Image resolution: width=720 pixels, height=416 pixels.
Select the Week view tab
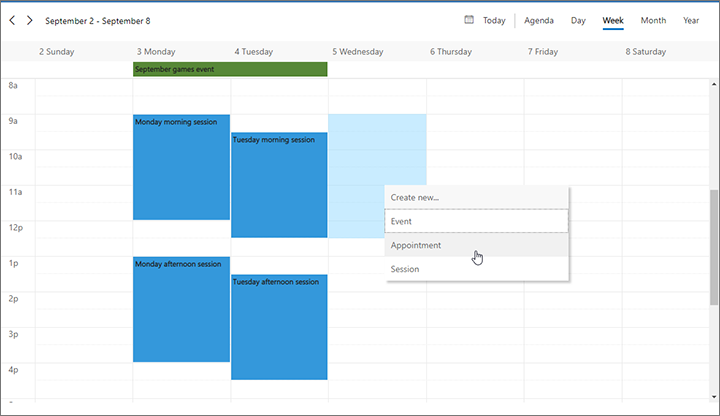613,20
